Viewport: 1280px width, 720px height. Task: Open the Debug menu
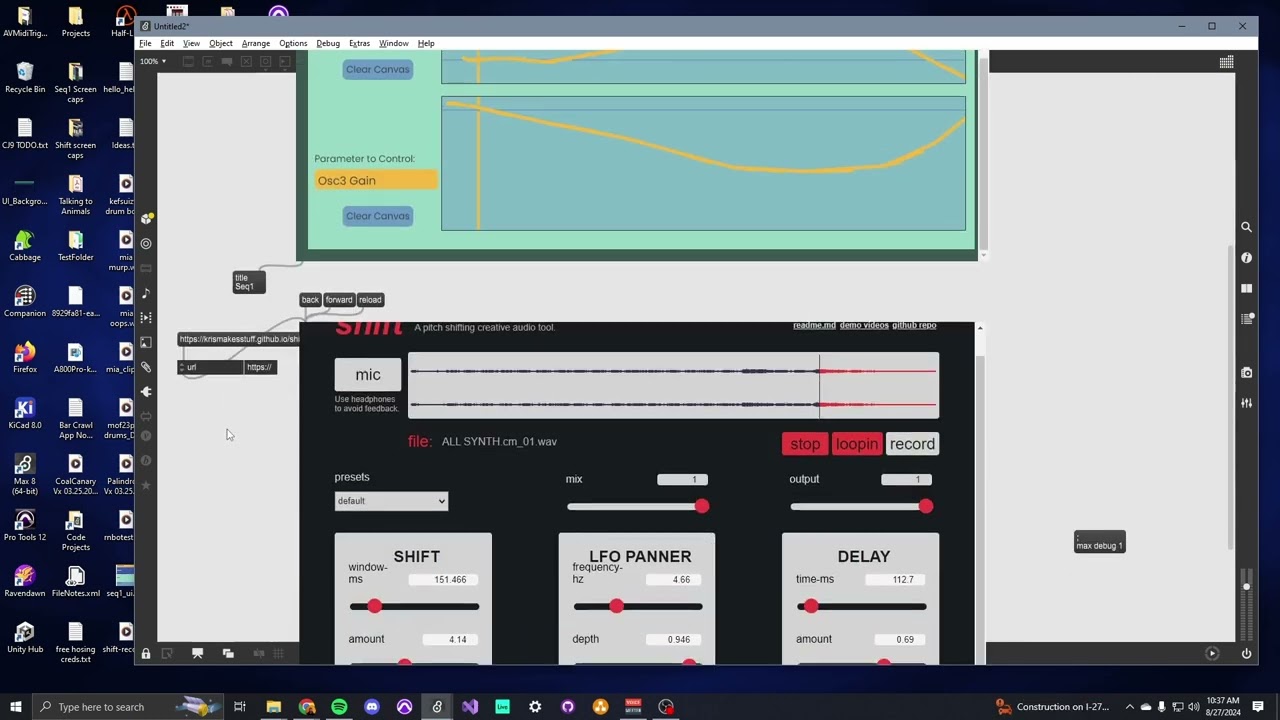pos(328,43)
